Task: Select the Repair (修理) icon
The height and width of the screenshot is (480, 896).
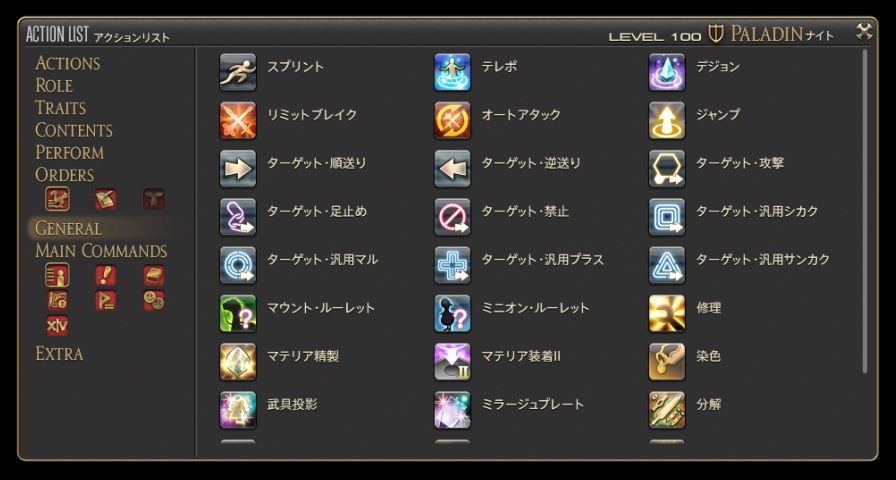Action: 667,314
